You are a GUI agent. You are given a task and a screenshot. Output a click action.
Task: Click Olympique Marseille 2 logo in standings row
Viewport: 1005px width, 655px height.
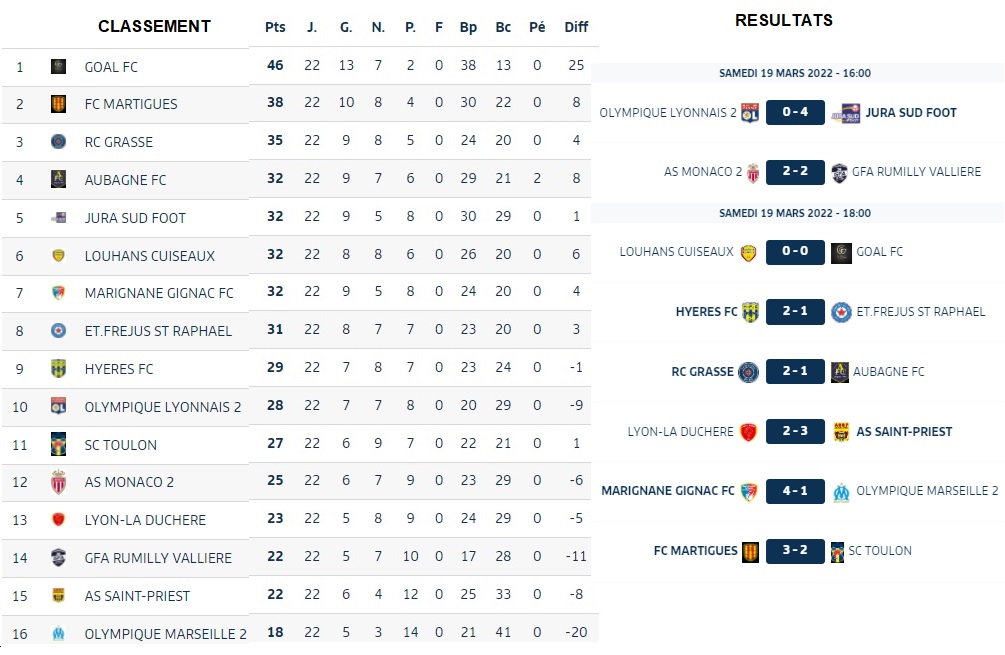pyautogui.click(x=58, y=633)
